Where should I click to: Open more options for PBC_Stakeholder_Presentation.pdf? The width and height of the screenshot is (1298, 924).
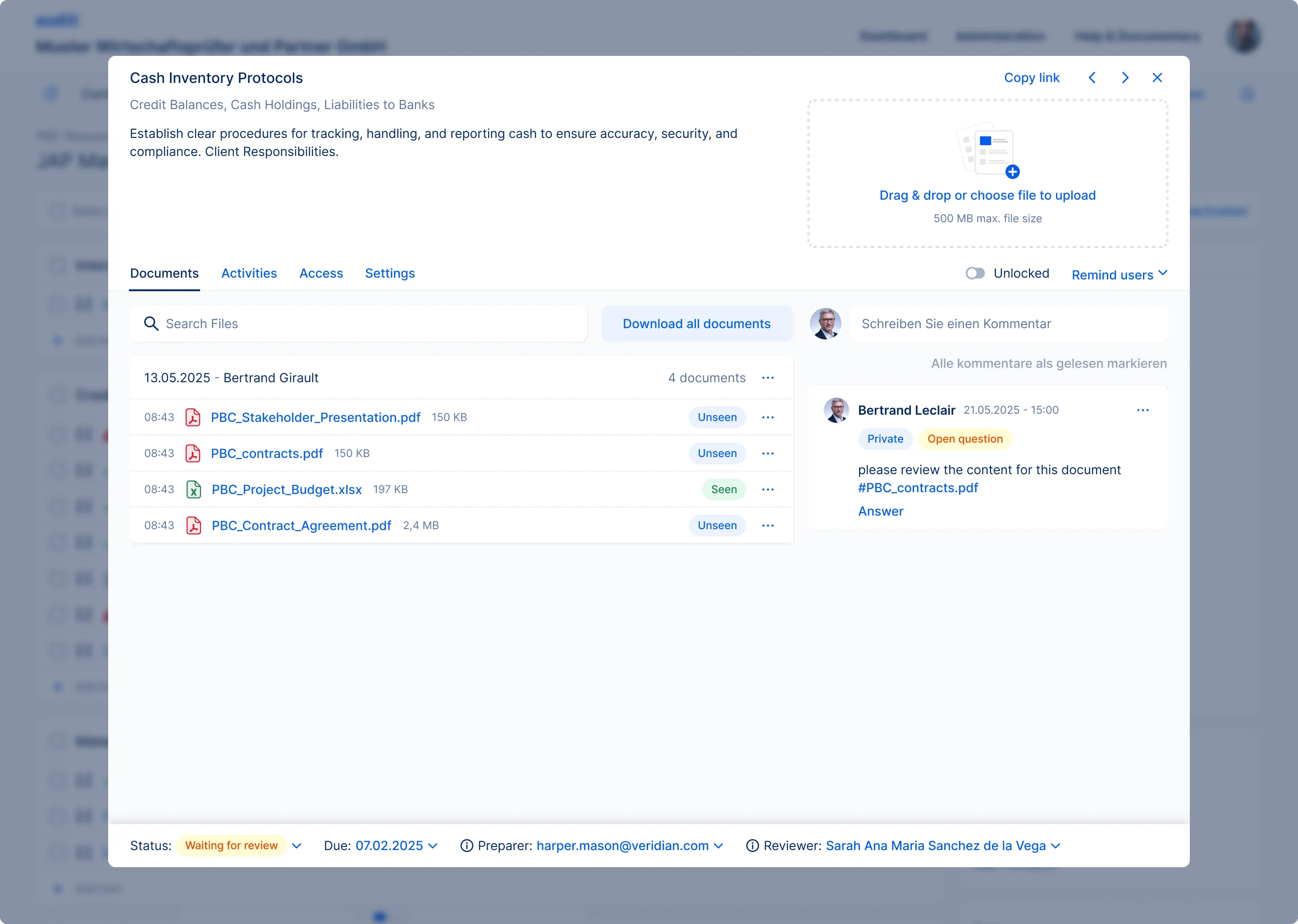[768, 417]
